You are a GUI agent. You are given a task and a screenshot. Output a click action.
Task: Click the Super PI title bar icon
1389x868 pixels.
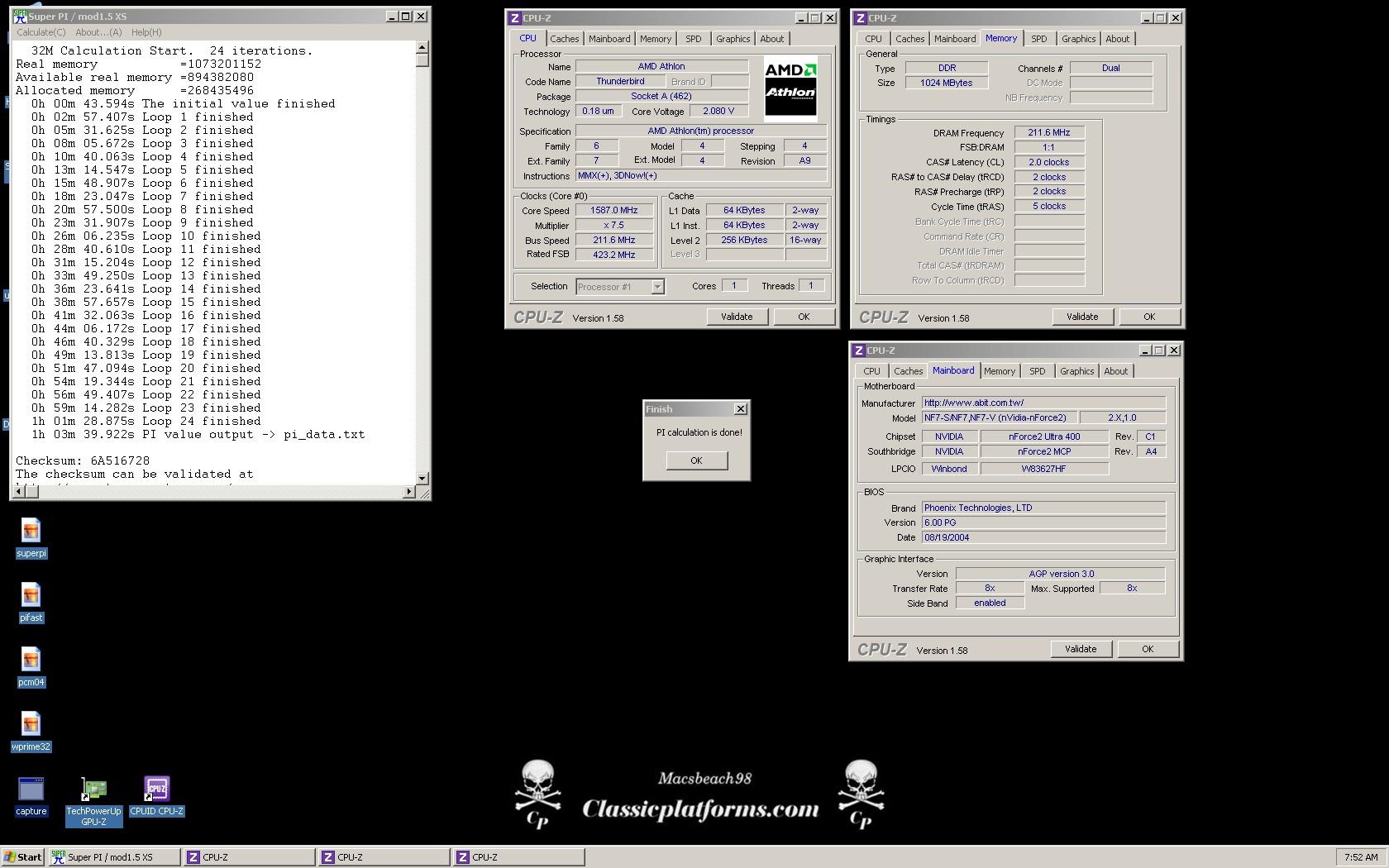pos(20,16)
